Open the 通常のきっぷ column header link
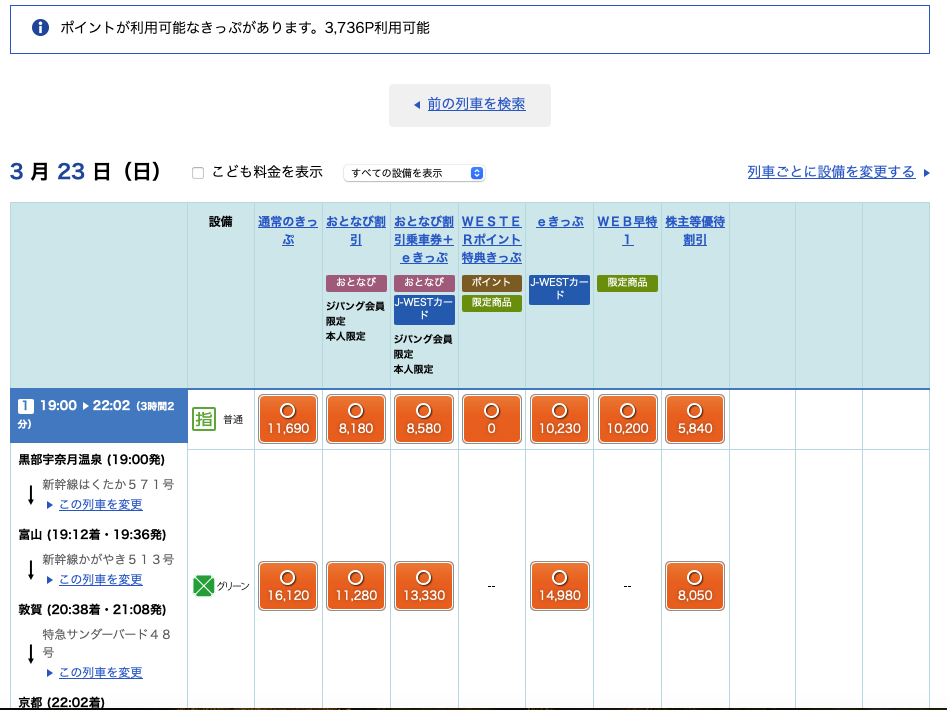 (288, 231)
